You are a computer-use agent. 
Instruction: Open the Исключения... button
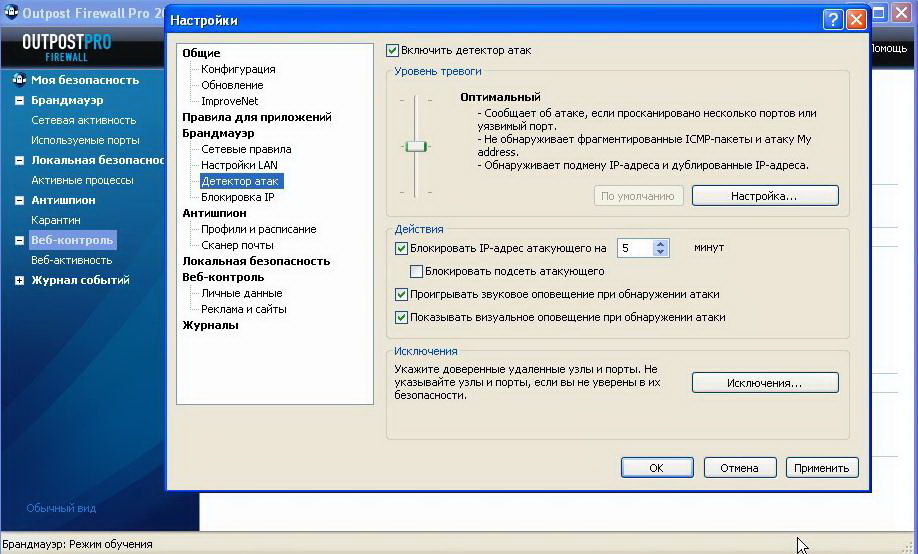point(765,383)
